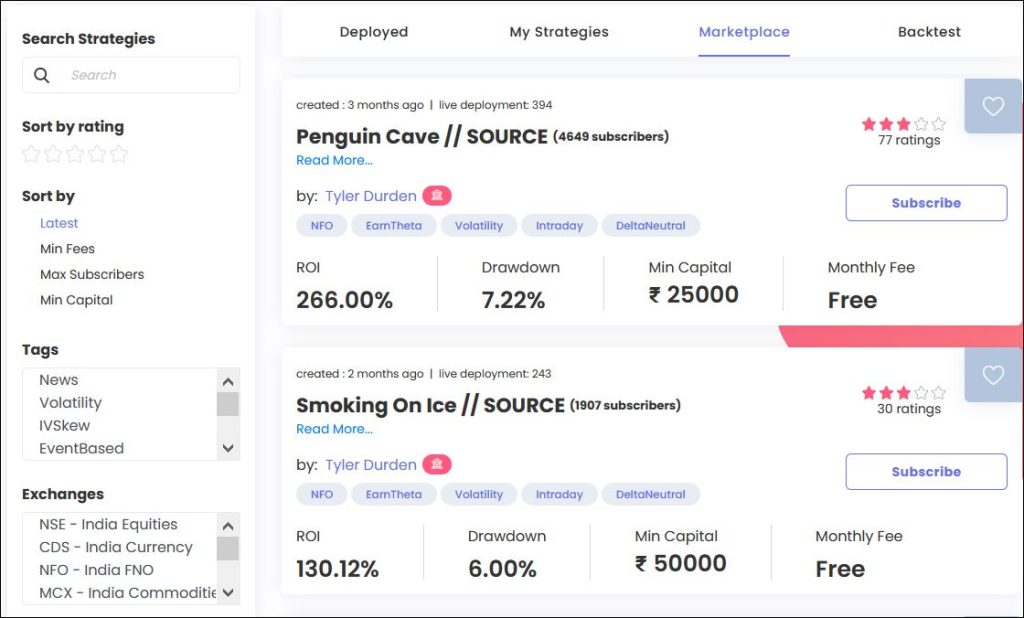
Task: Set the rating filter using the star row
Action: click(75, 155)
